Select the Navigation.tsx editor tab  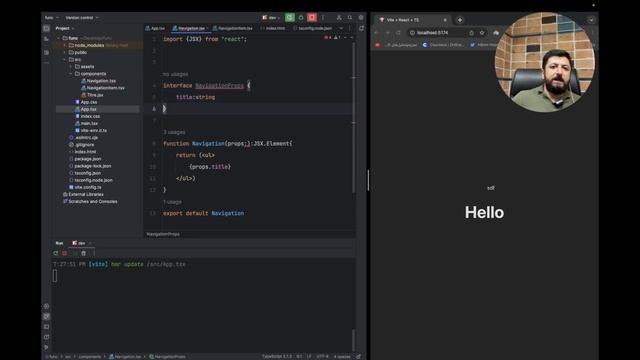coord(190,28)
